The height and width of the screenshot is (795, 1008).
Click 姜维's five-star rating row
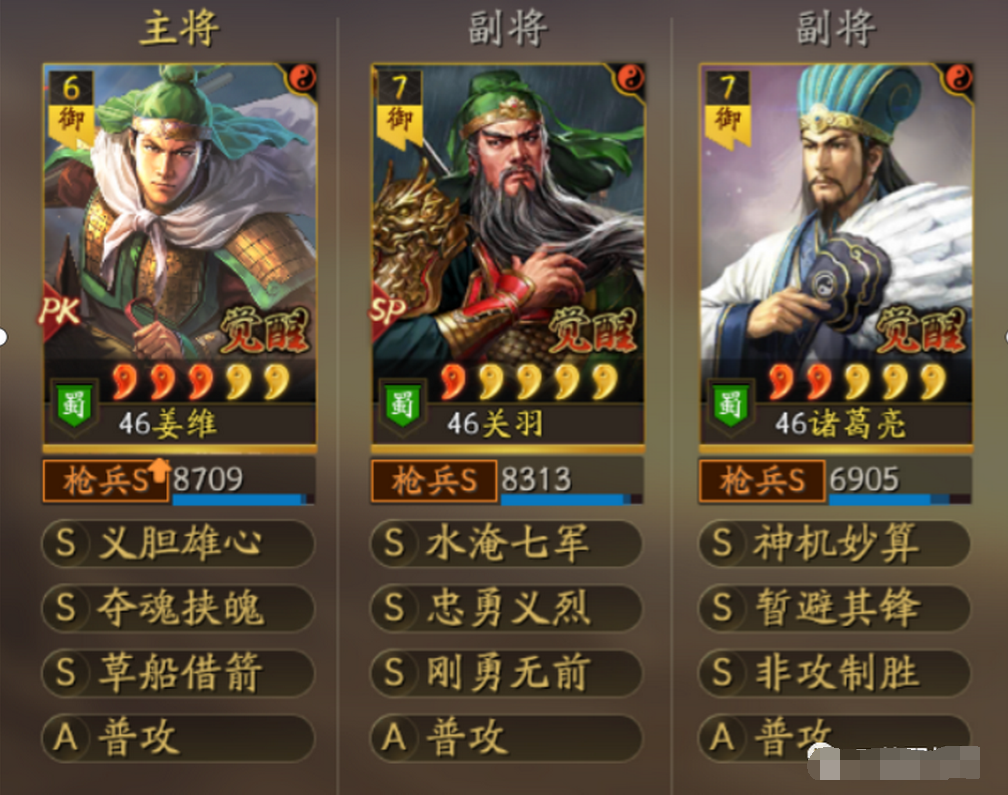(x=201, y=381)
